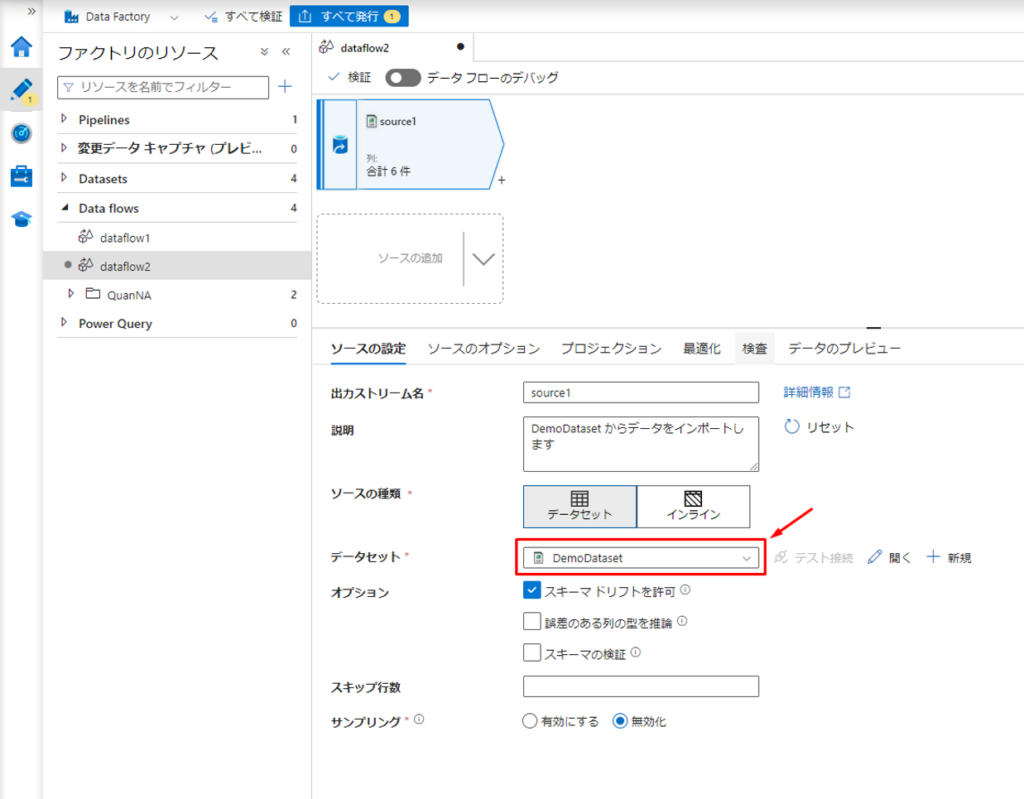Switch to the プロジェクション tab
Screen dimensions: 1024x799
(x=610, y=349)
